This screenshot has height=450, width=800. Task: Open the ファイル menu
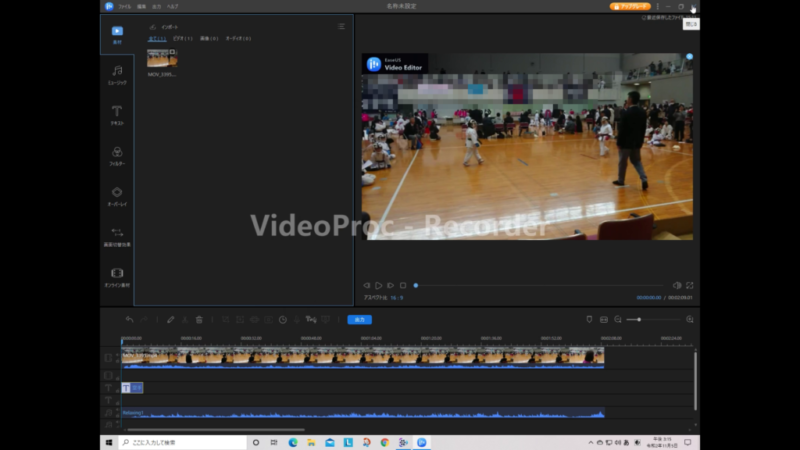pos(124,7)
